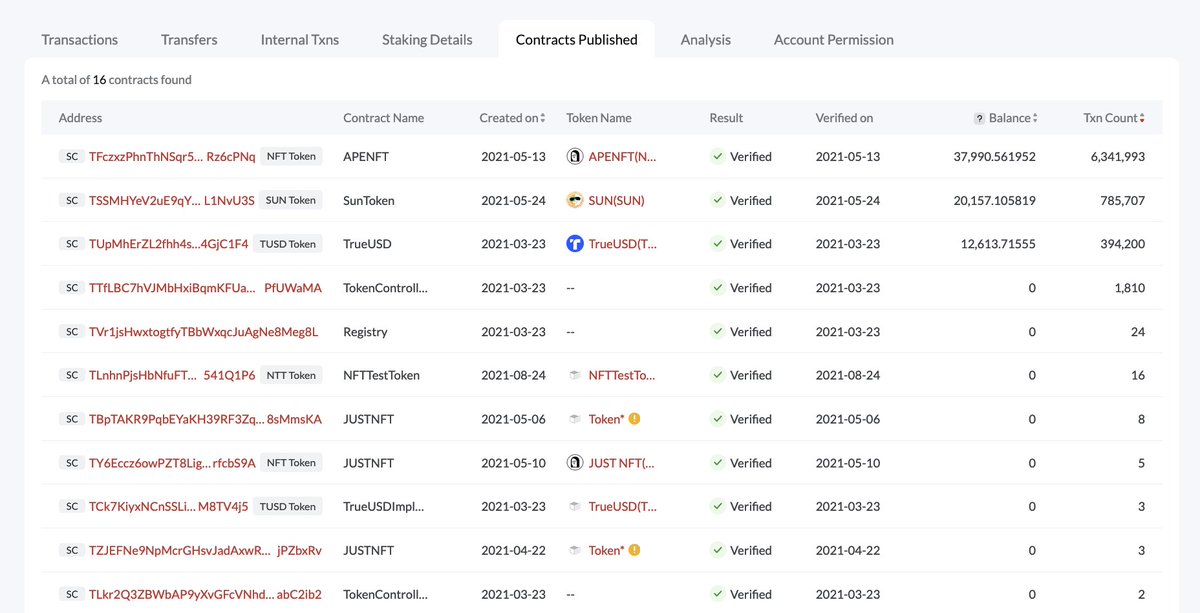Open TrueUSD address TUpMhErZL2fhh4s

(169, 244)
